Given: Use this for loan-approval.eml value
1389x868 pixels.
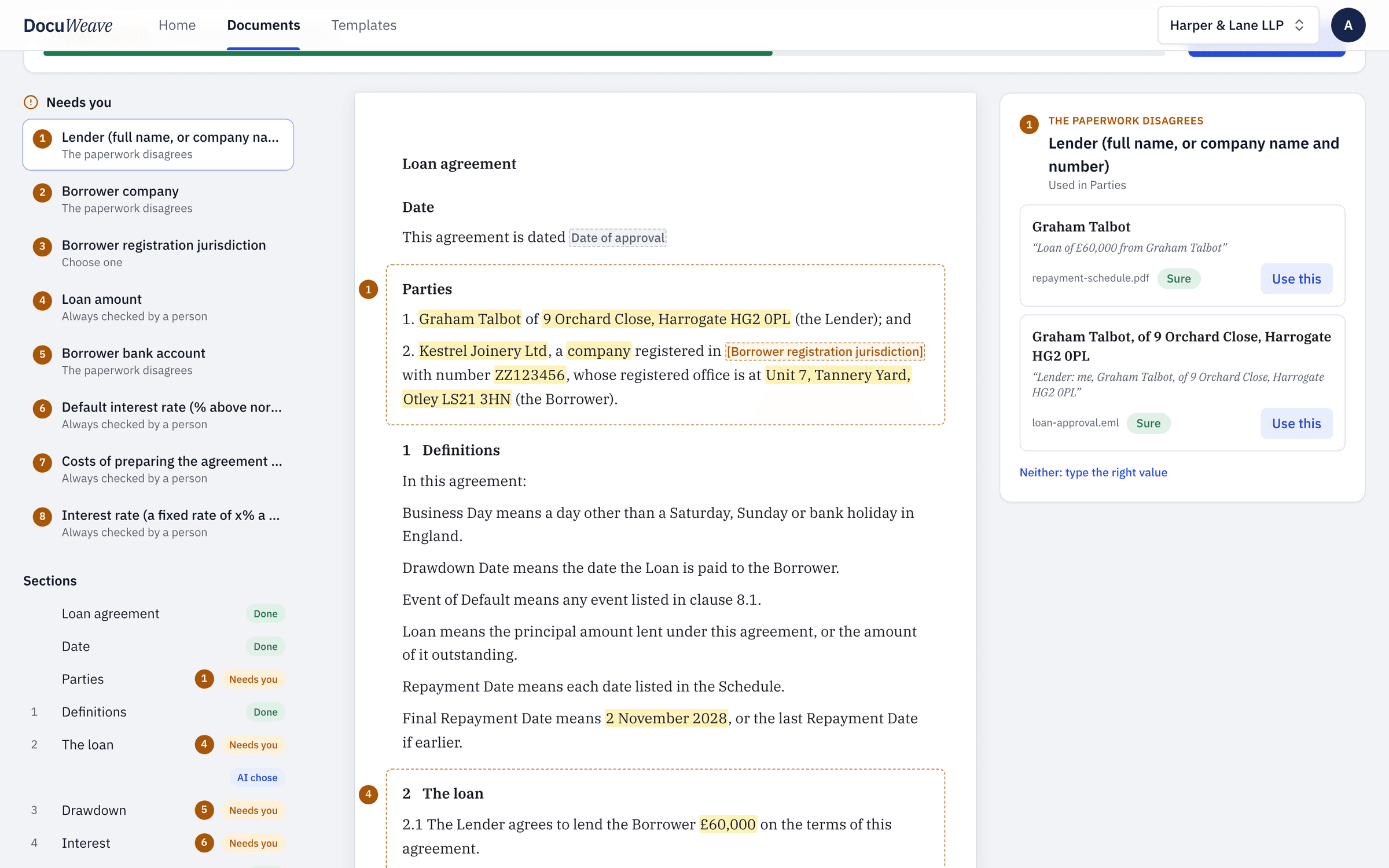Looking at the screenshot, I should 1296,424.
